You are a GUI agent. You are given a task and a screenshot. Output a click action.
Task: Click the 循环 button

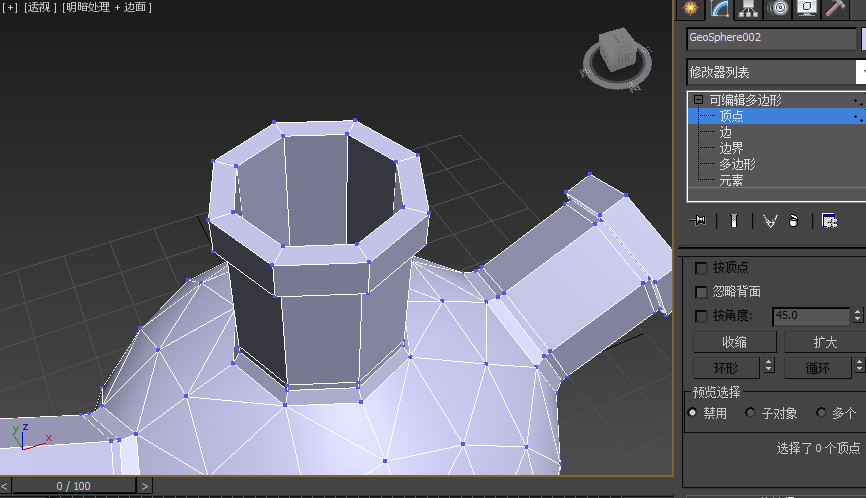tap(817, 368)
